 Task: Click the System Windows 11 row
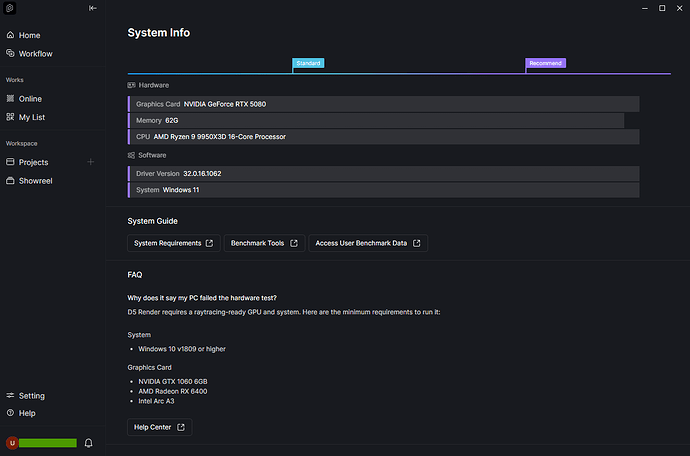click(x=383, y=190)
